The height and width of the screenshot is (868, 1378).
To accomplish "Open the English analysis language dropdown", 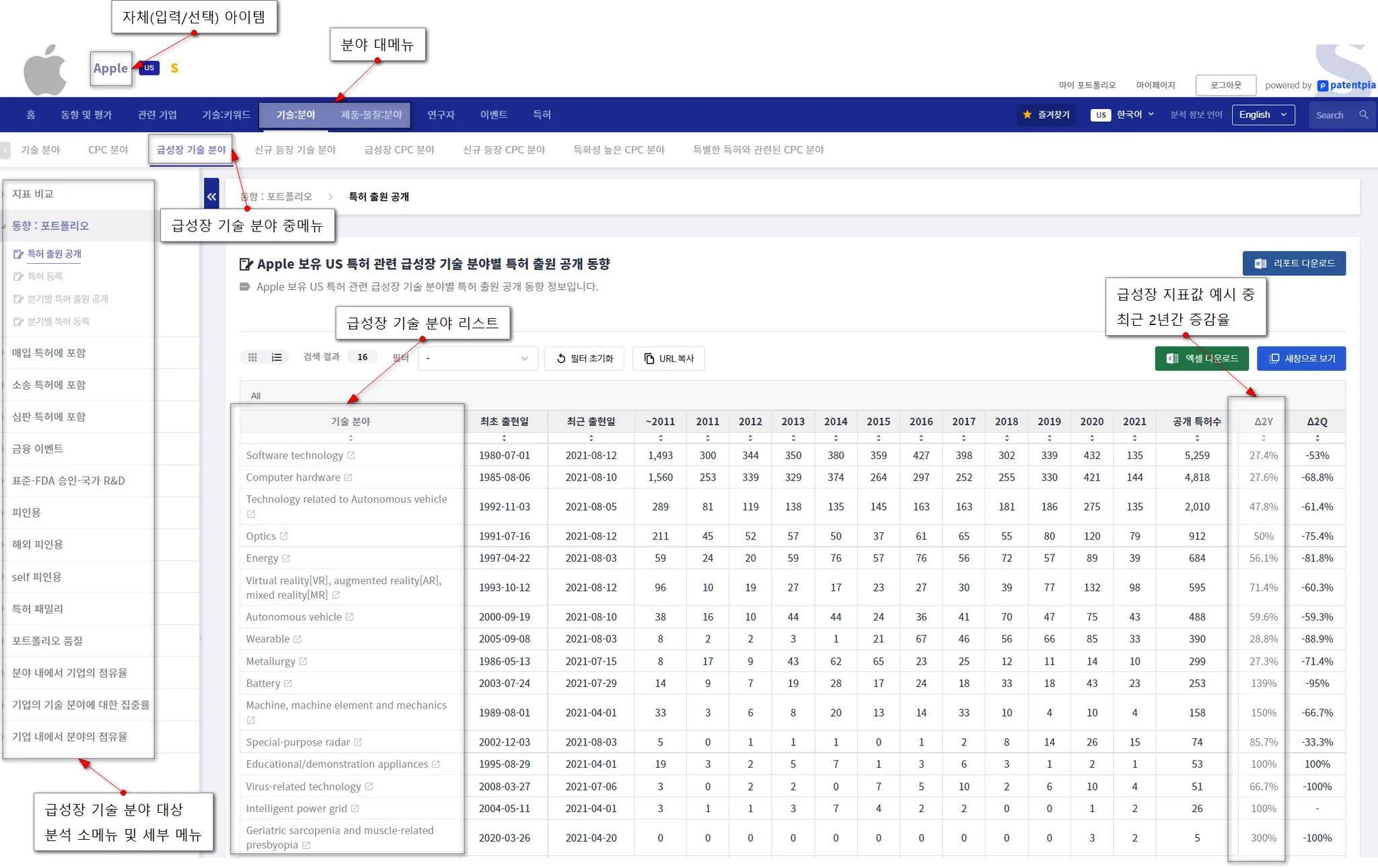I will [x=1263, y=114].
